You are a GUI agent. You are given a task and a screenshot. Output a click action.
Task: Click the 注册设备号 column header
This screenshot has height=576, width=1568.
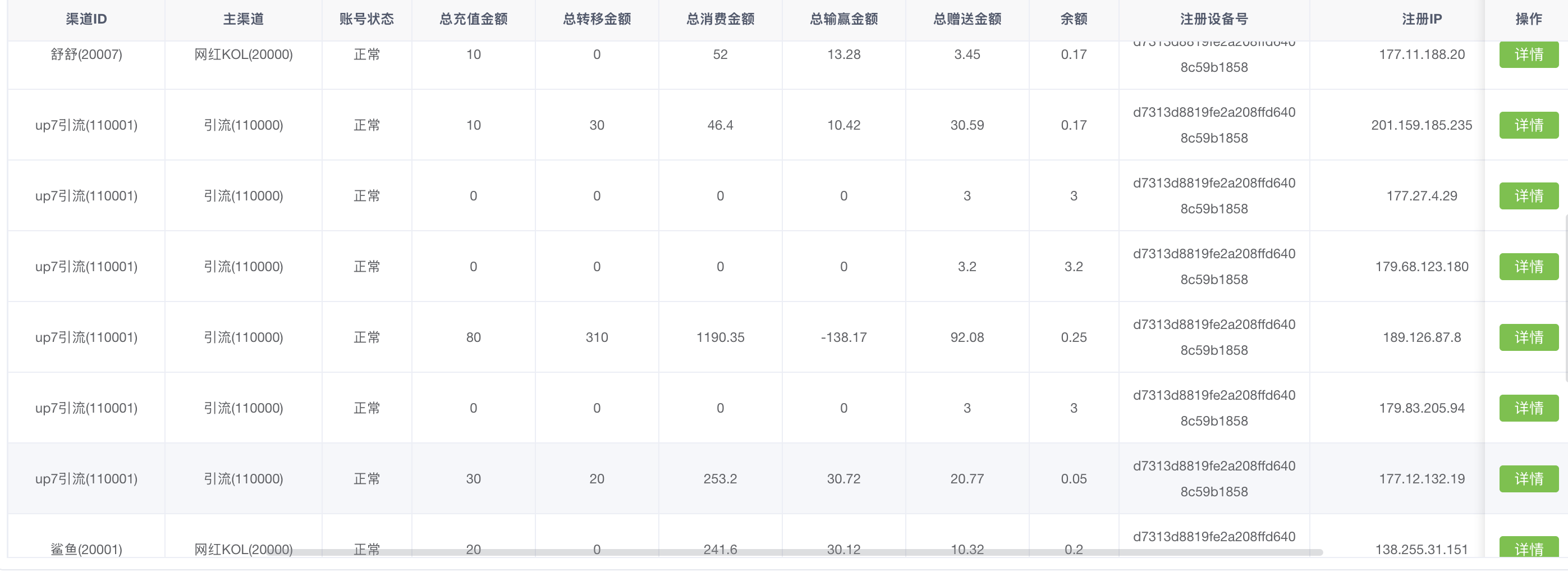pyautogui.click(x=1214, y=19)
